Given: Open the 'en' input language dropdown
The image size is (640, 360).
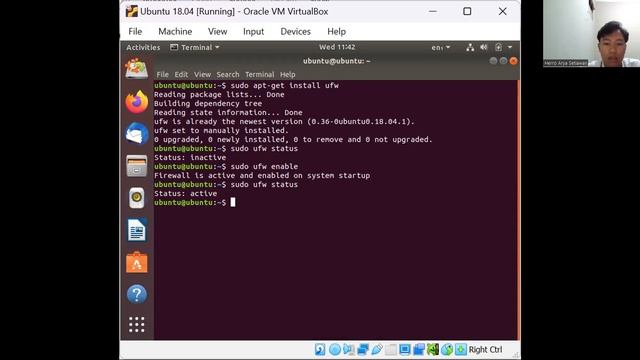Looking at the screenshot, I should point(441,47).
